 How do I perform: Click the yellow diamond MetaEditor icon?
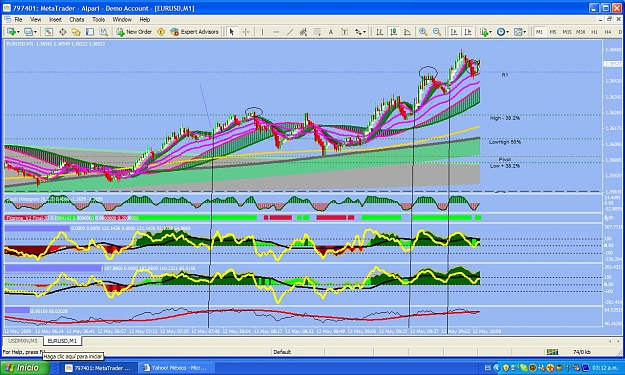161,32
